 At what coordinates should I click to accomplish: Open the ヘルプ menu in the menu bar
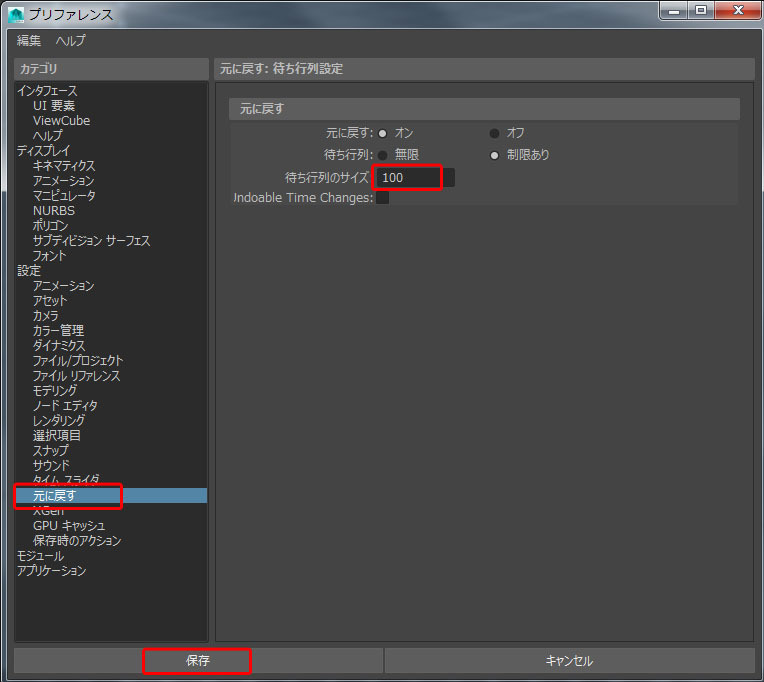(71, 40)
